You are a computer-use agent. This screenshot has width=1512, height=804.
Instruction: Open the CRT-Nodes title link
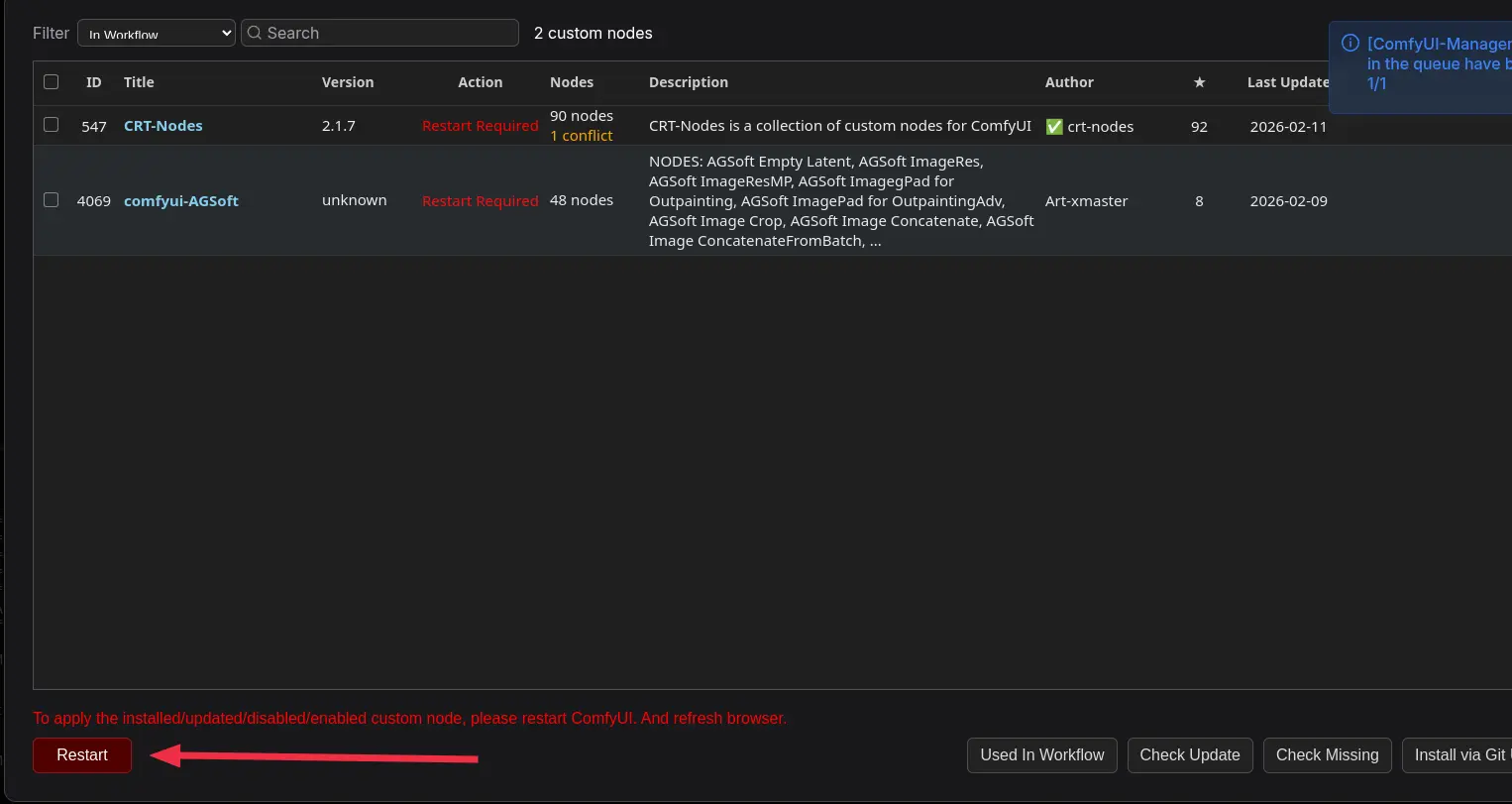163,126
